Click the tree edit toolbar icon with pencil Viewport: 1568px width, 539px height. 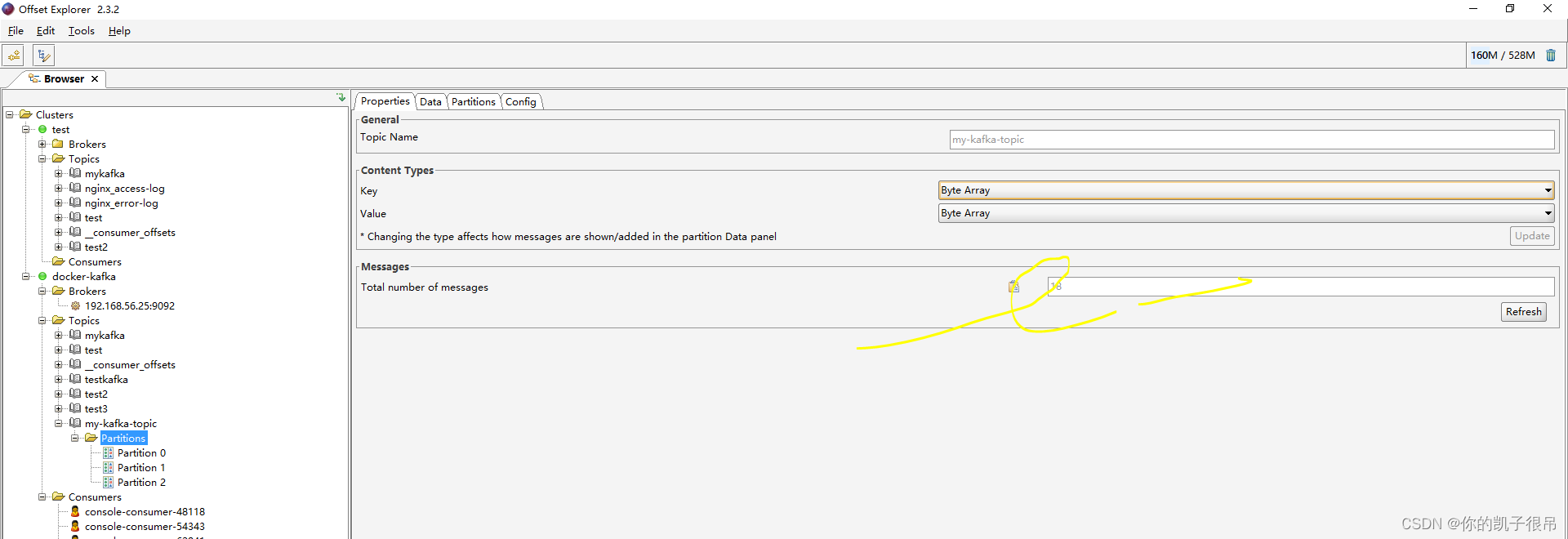44,56
